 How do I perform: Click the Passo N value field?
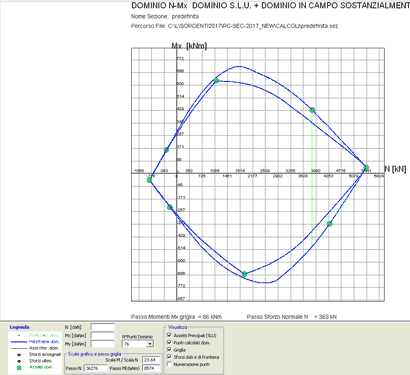96,368
